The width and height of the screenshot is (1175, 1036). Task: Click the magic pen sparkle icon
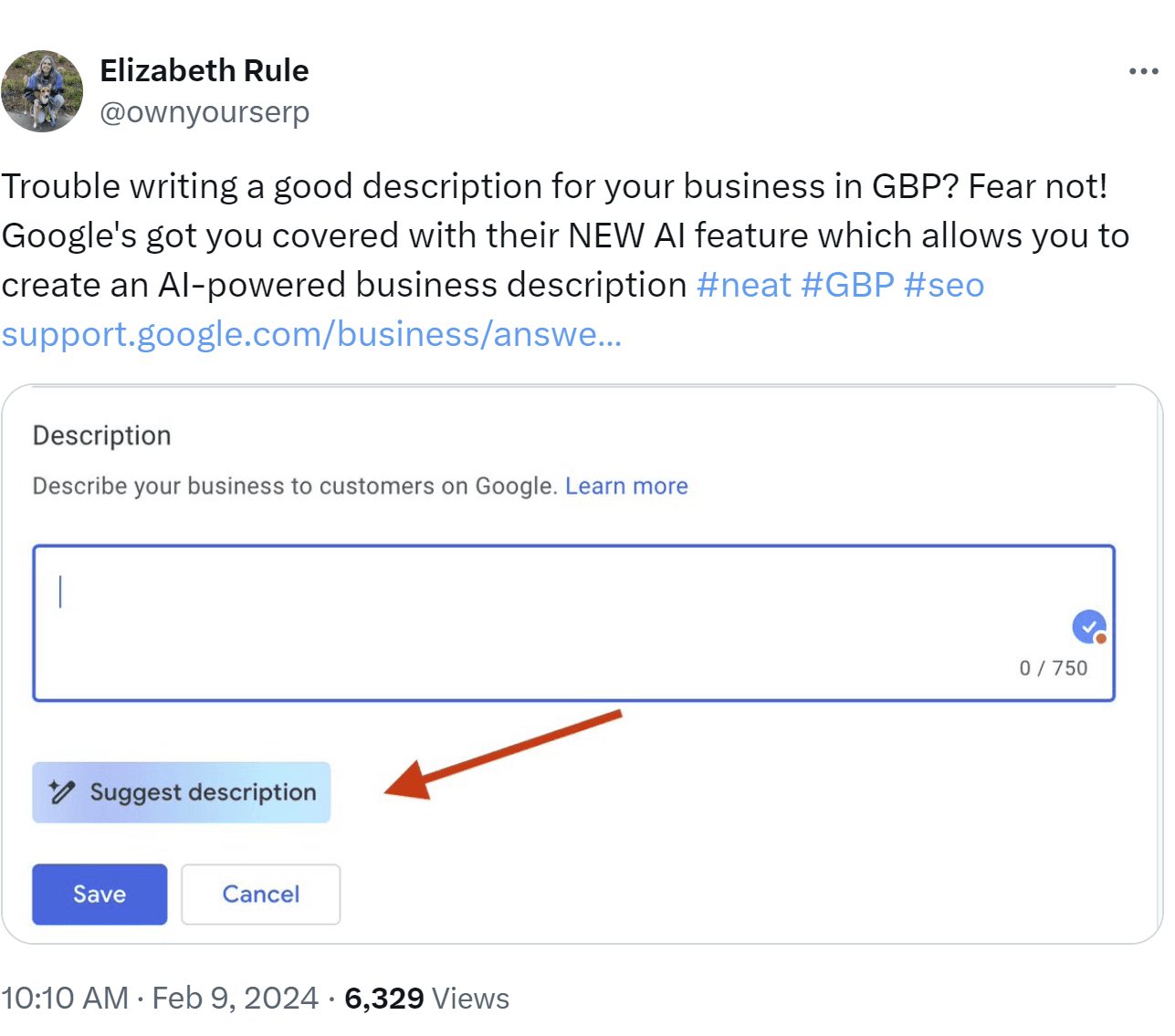61,792
